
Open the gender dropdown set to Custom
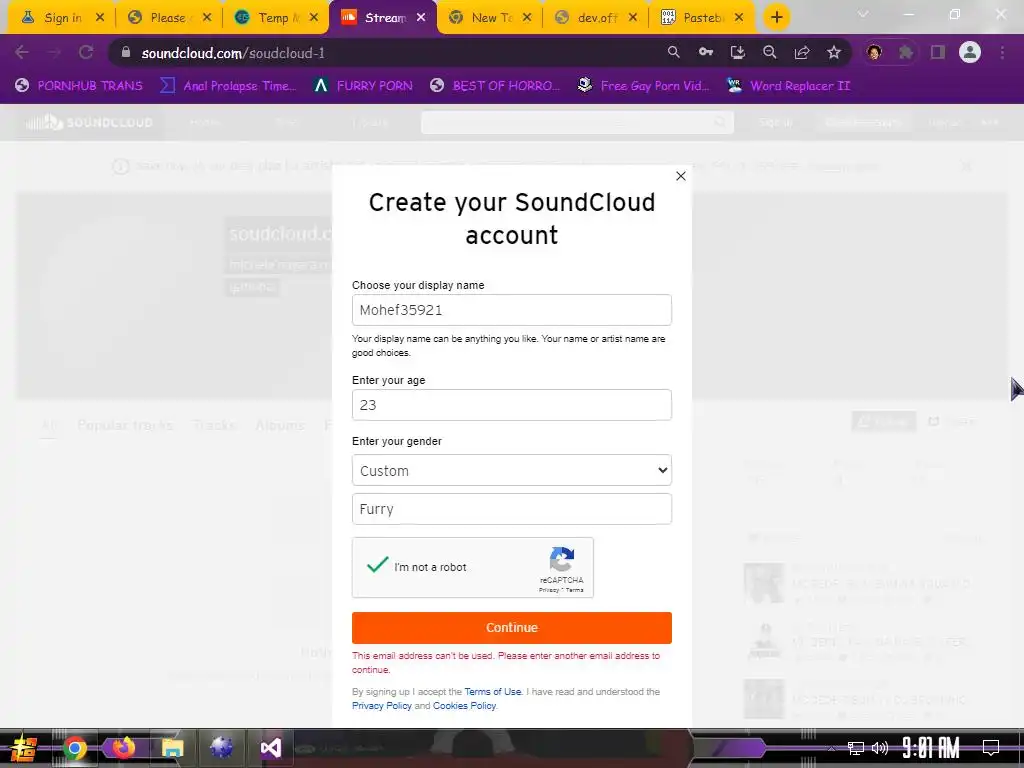click(511, 470)
